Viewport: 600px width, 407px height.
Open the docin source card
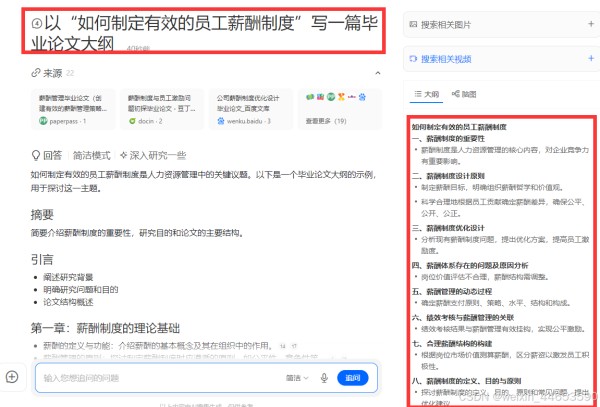(x=162, y=109)
